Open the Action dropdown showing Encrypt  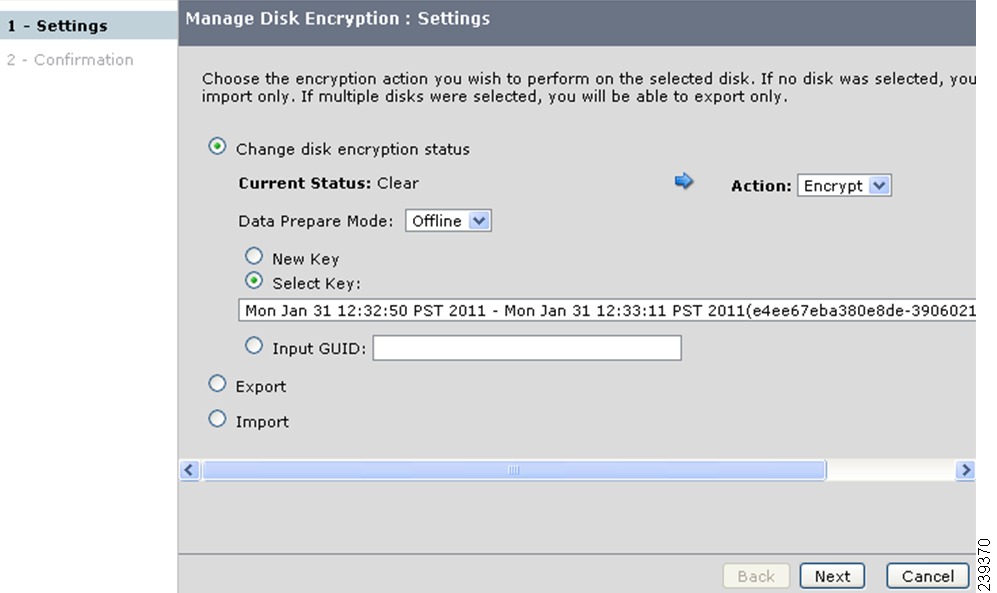[844, 186]
